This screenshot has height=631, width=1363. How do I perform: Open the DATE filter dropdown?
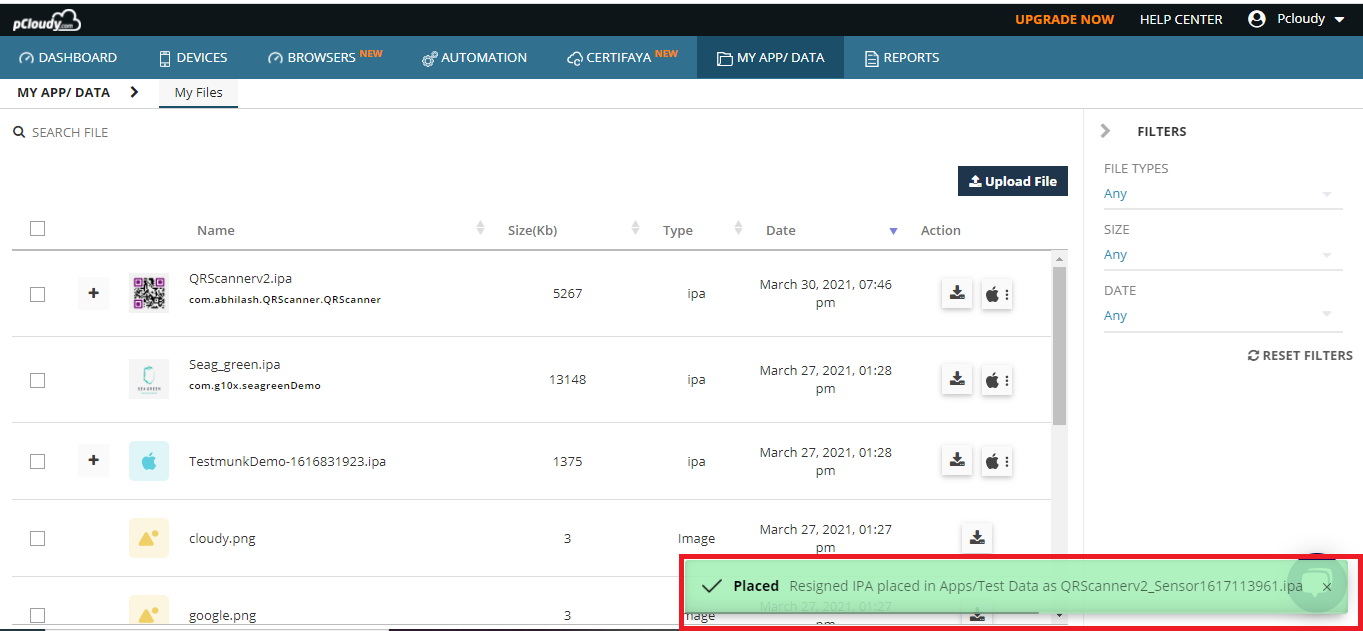(x=1223, y=316)
